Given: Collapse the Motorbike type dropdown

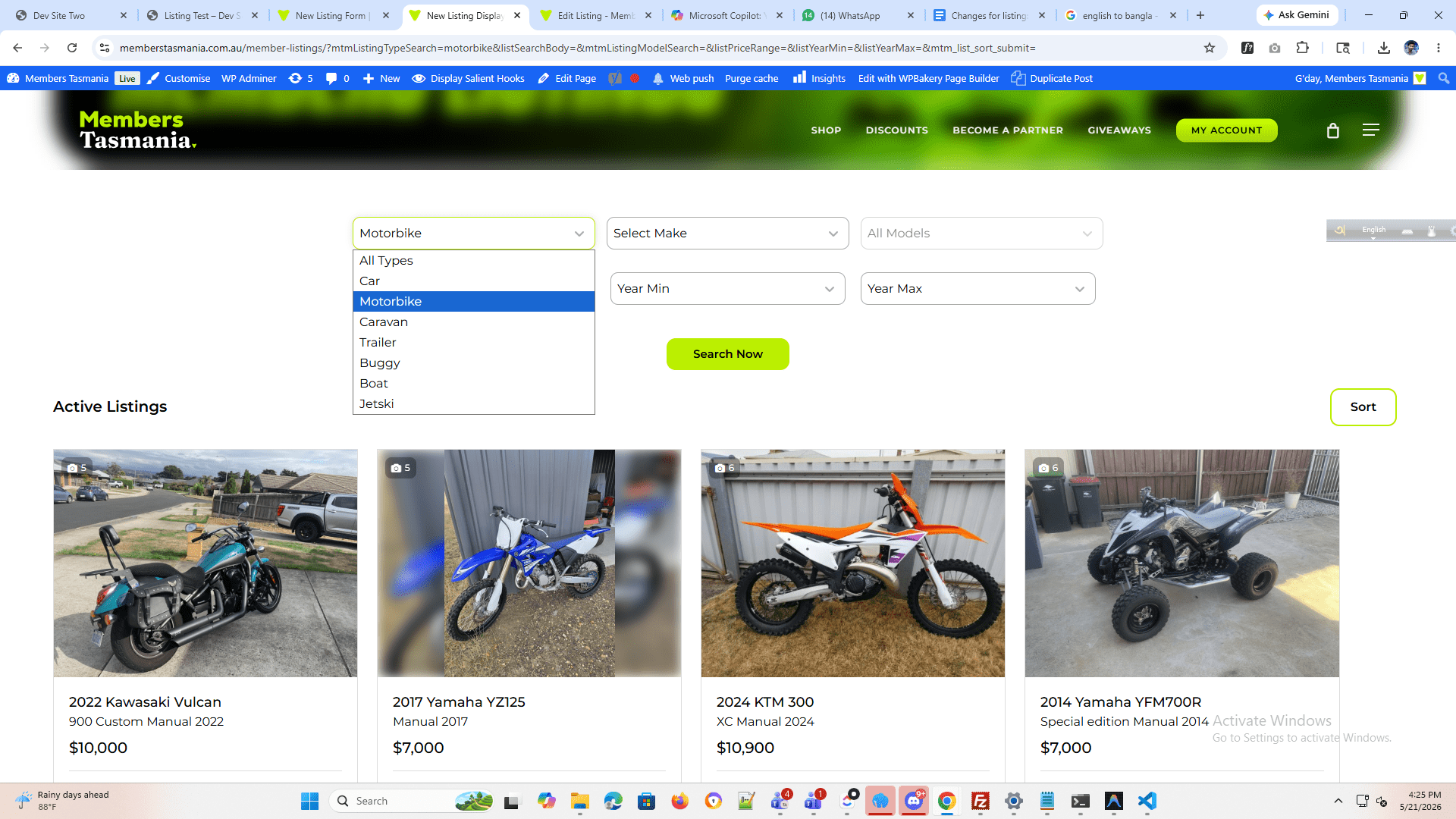Looking at the screenshot, I should (x=474, y=234).
